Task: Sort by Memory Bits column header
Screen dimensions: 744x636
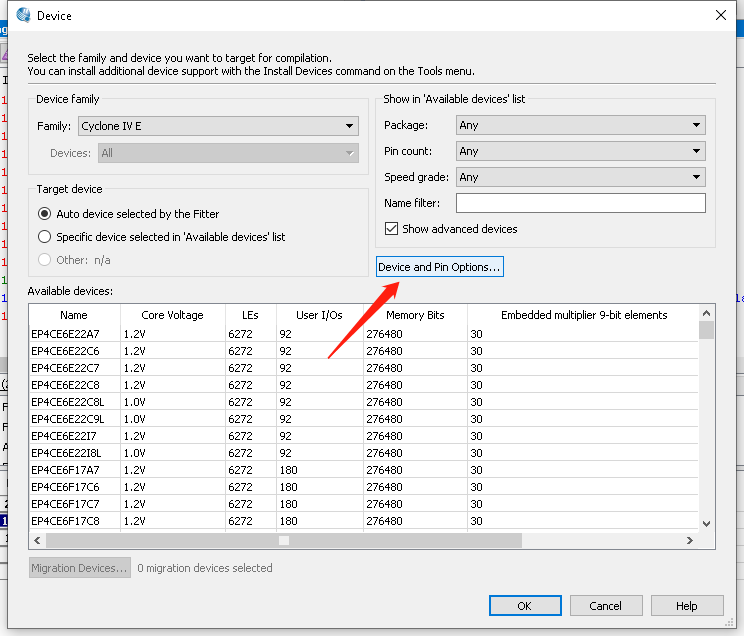Action: coord(415,315)
